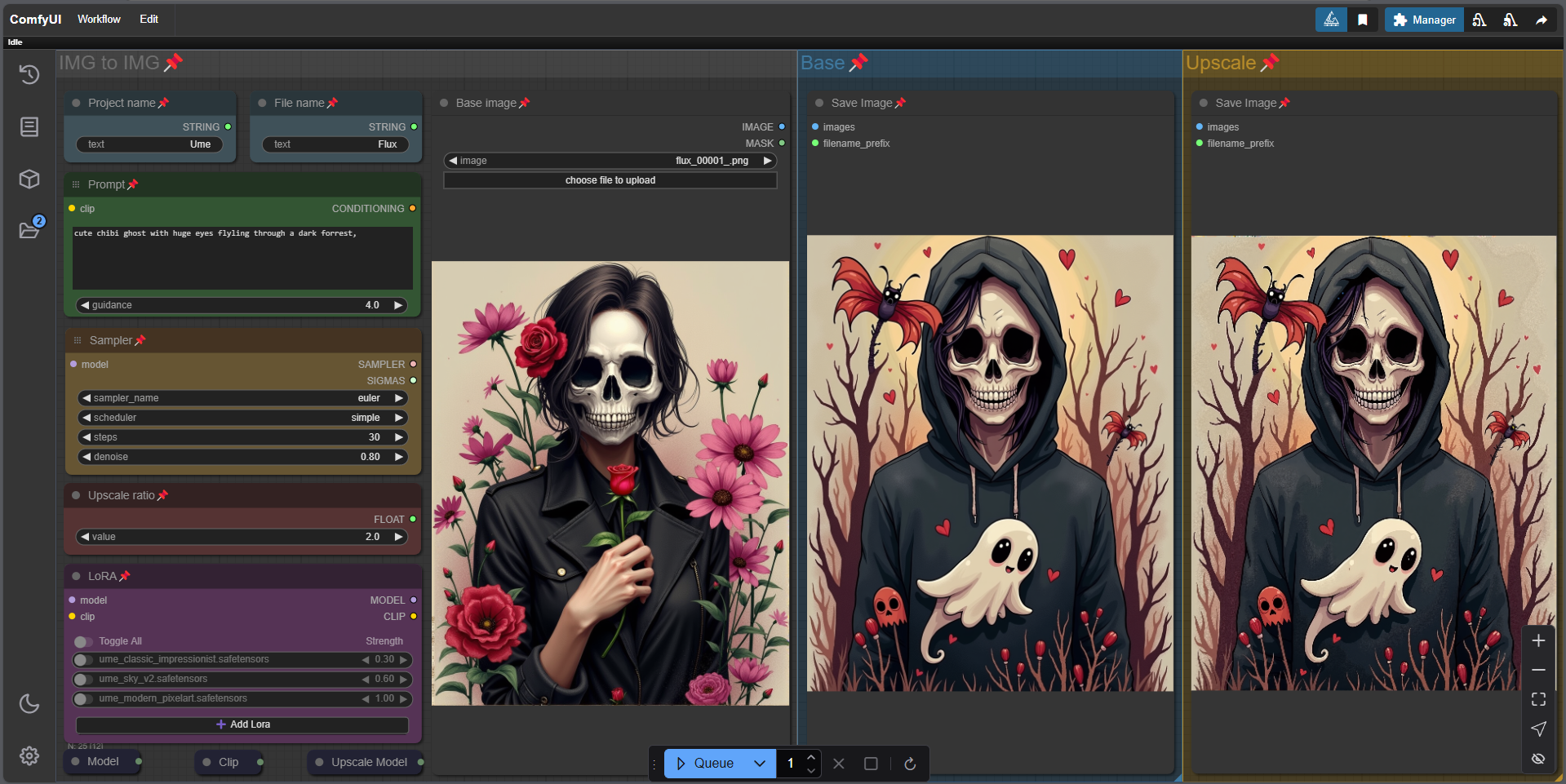Open the Workflow menu

point(99,19)
